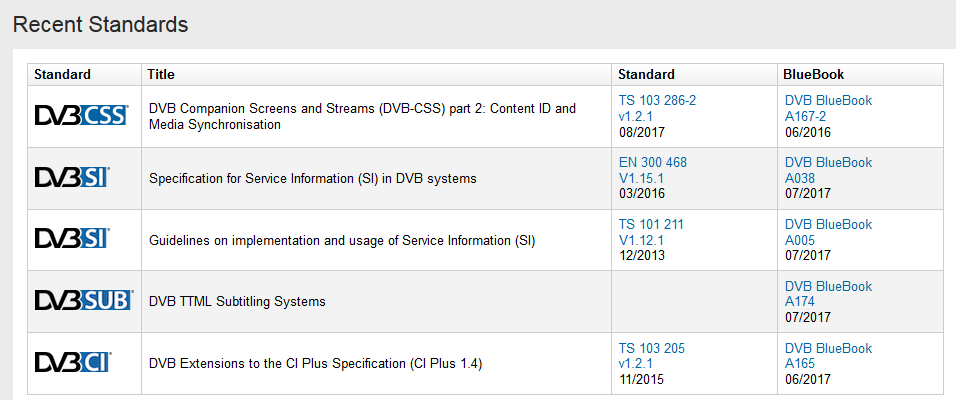Click the DVB SUB logo
This screenshot has width=956, height=400.
pyautogui.click(x=83, y=301)
